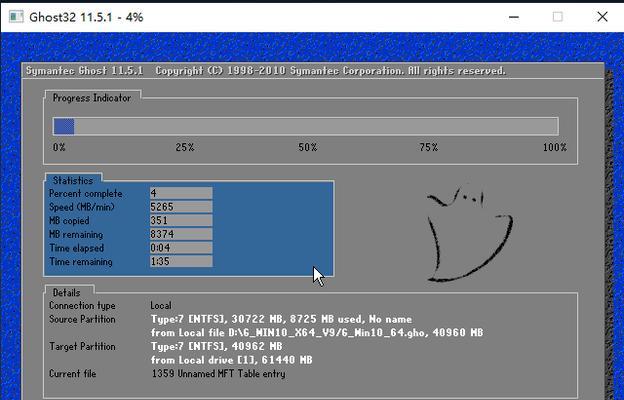The width and height of the screenshot is (624, 400).
Task: Click the MB copied label
Action: pos(69,220)
